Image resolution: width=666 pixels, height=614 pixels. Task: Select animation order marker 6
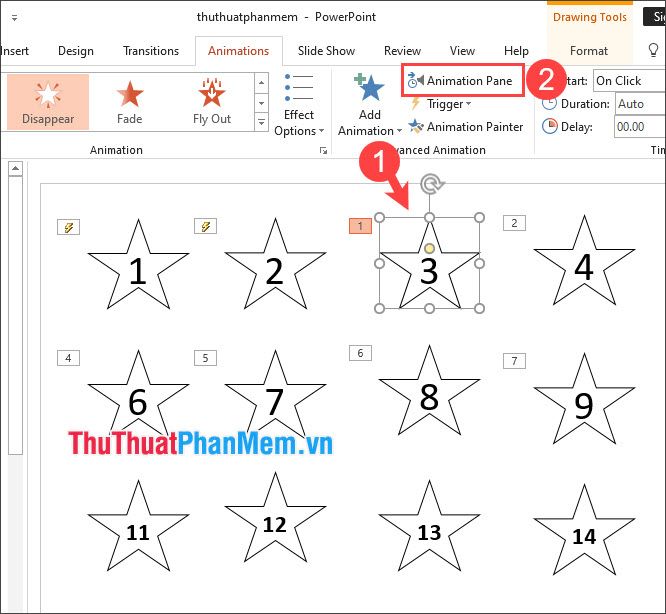359,353
